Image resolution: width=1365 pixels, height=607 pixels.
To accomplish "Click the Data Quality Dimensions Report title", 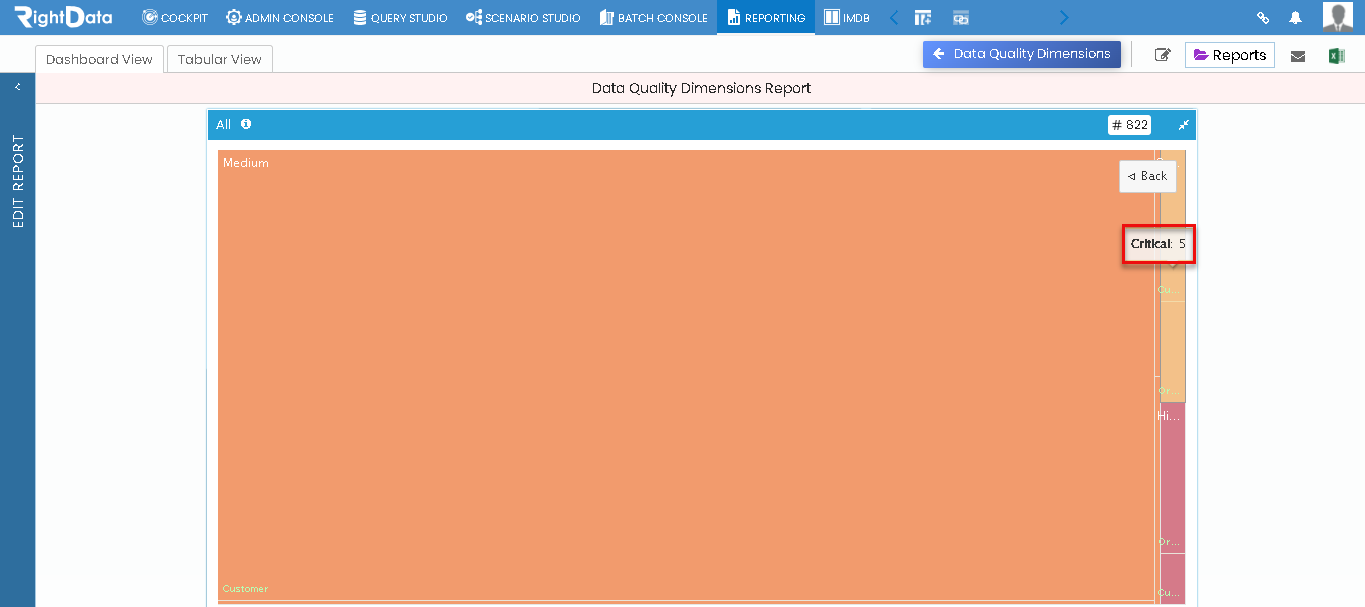I will coord(701,88).
